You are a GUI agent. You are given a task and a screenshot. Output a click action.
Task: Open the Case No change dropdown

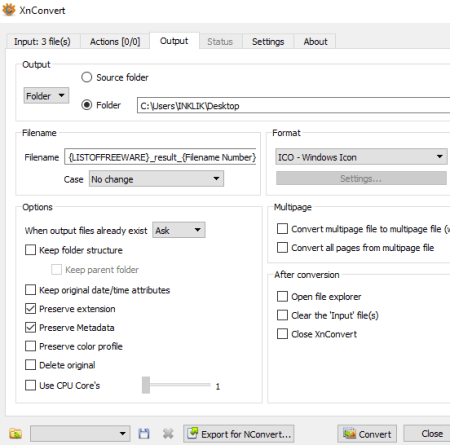tap(156, 179)
